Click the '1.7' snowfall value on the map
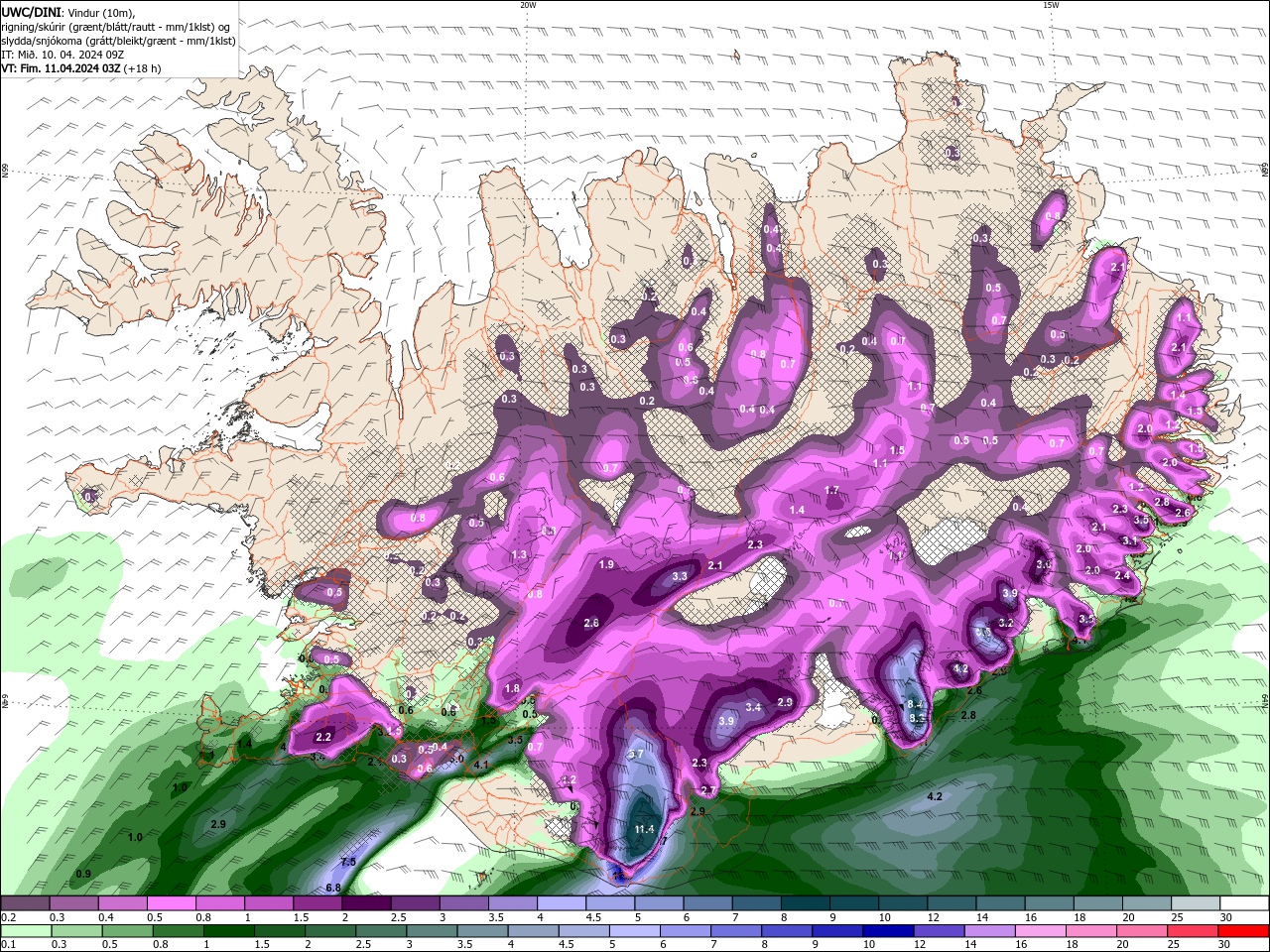The height and width of the screenshot is (952, 1270). coord(831,491)
